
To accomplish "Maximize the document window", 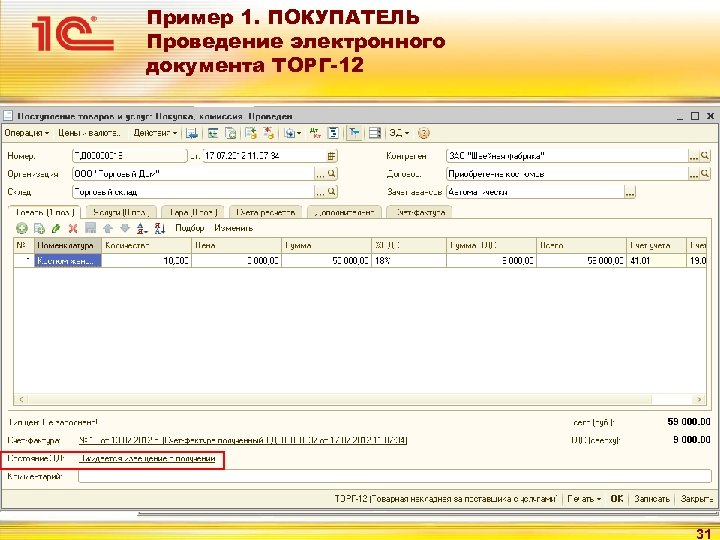I will tap(695, 116).
